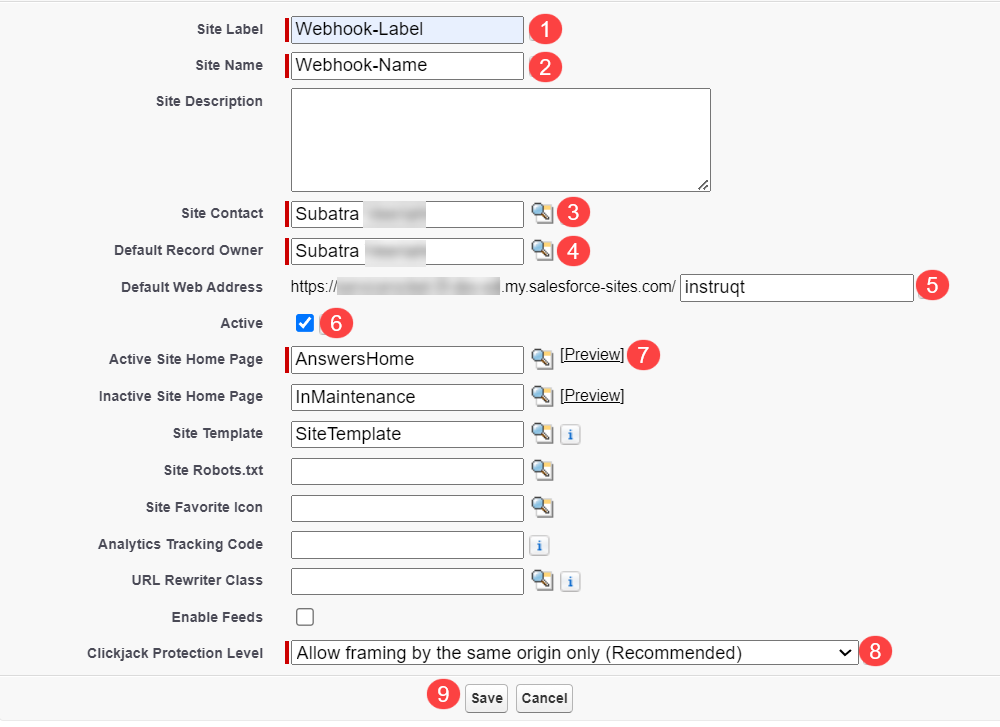
Task: Expand Clickjack Protection Level dropdown
Action: point(574,653)
